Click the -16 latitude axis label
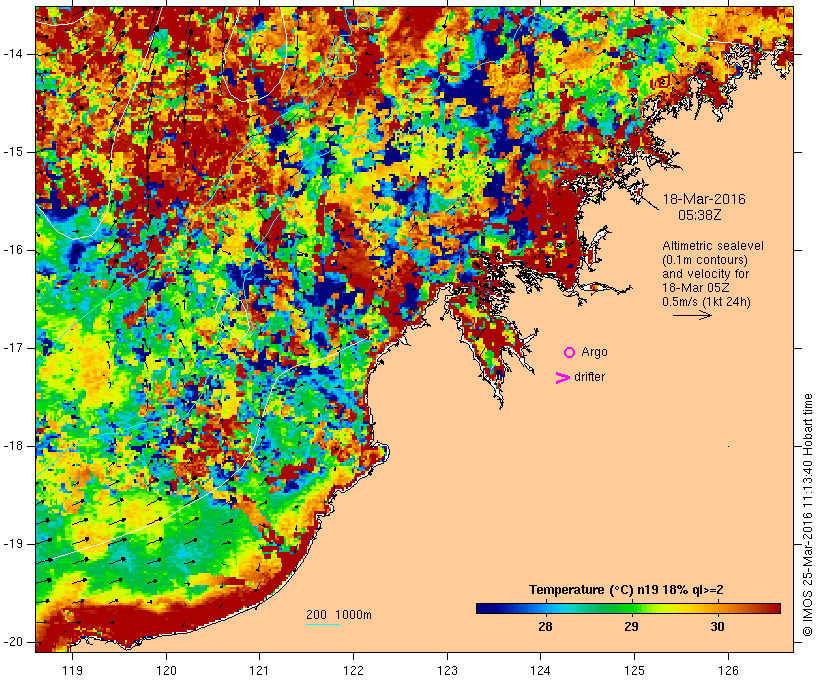Image resolution: width=820 pixels, height=680 pixels. click(x=13, y=250)
